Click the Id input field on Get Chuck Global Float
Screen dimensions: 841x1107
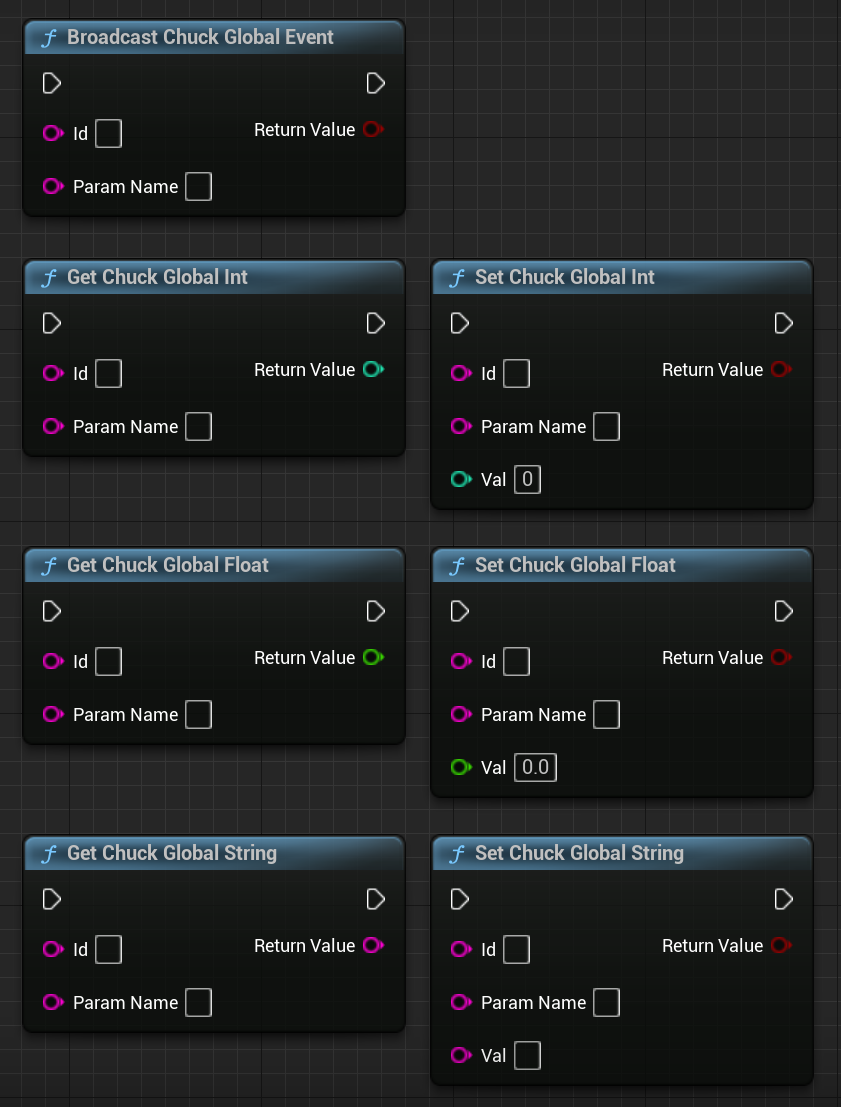pos(107,661)
